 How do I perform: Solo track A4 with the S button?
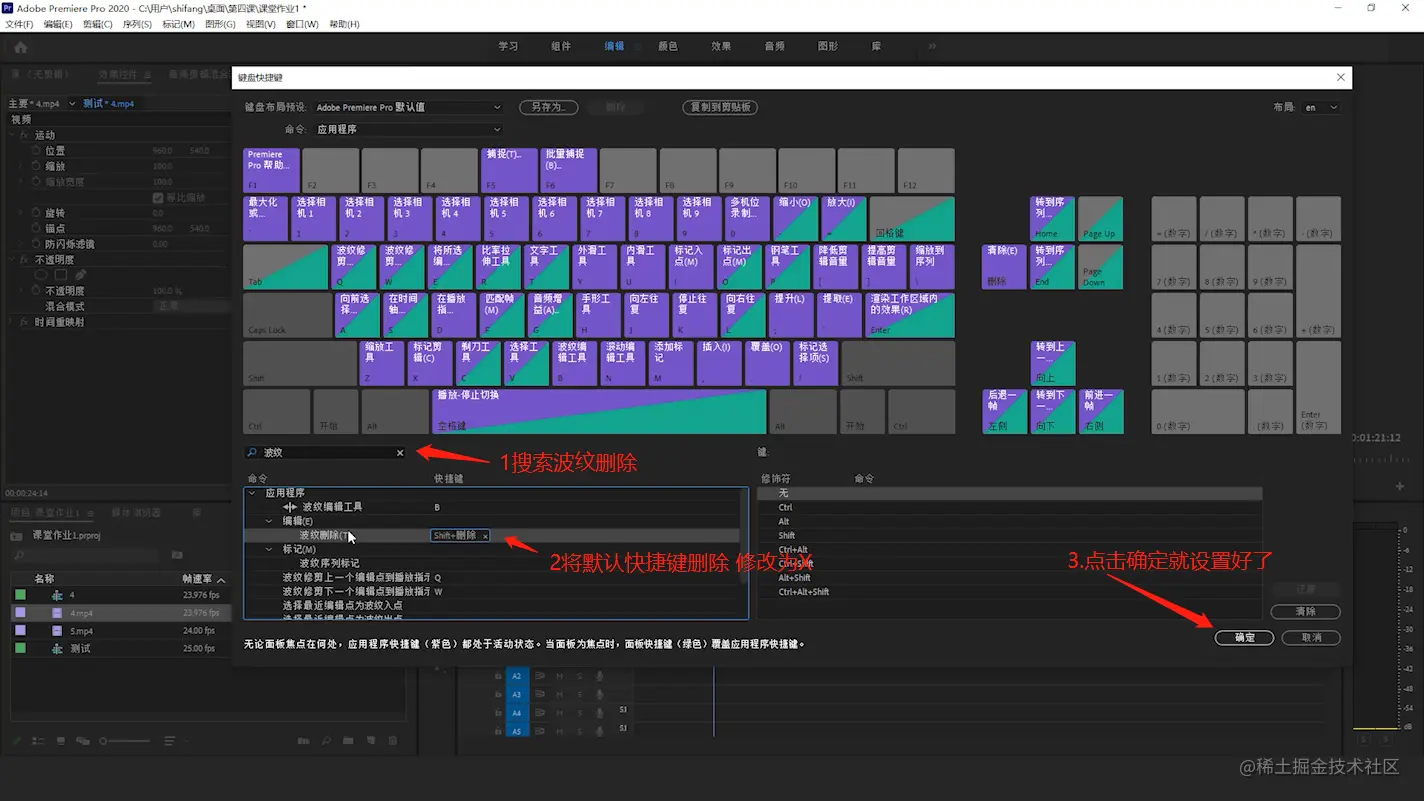point(578,713)
